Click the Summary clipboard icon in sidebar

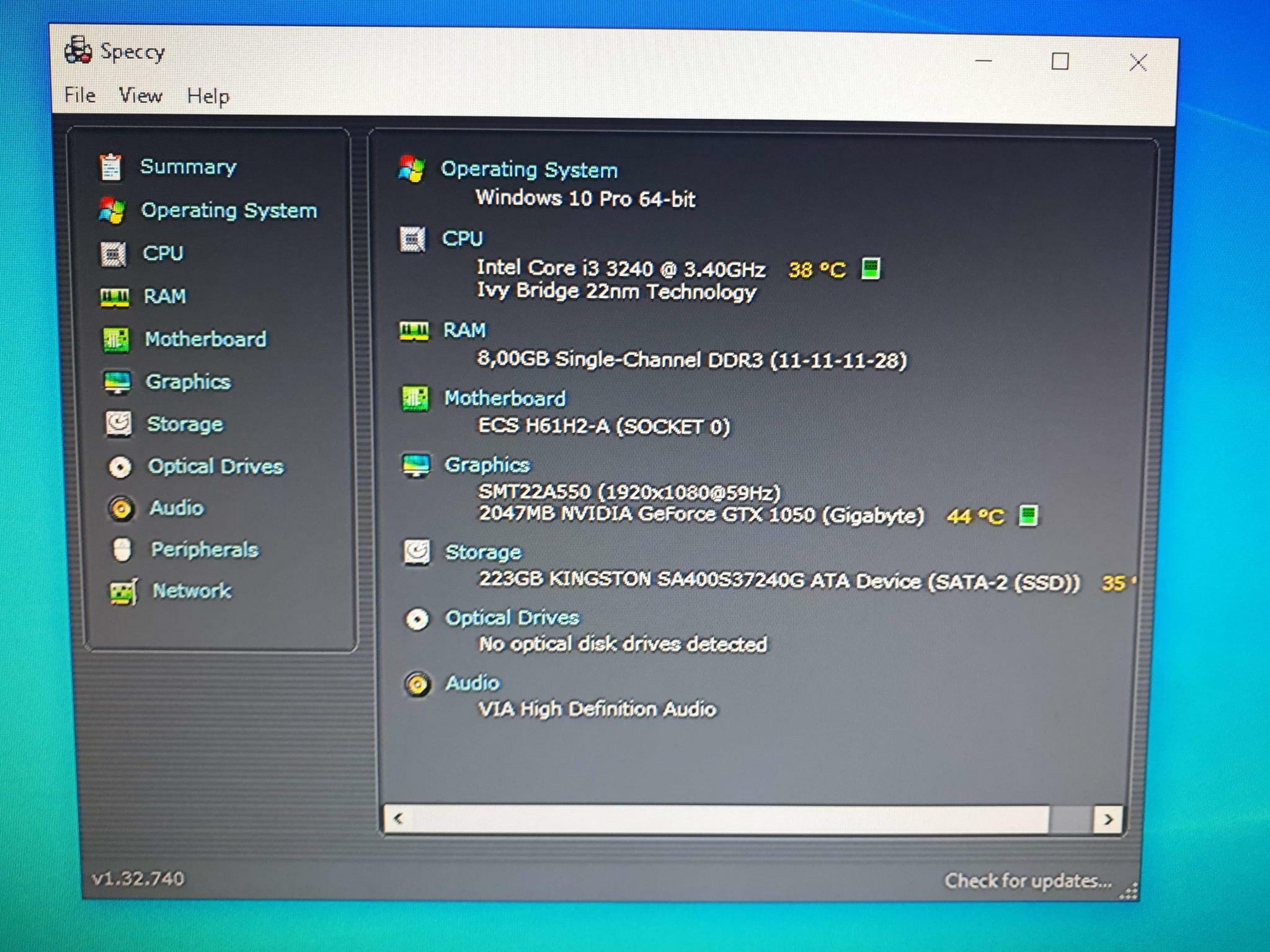point(111,167)
